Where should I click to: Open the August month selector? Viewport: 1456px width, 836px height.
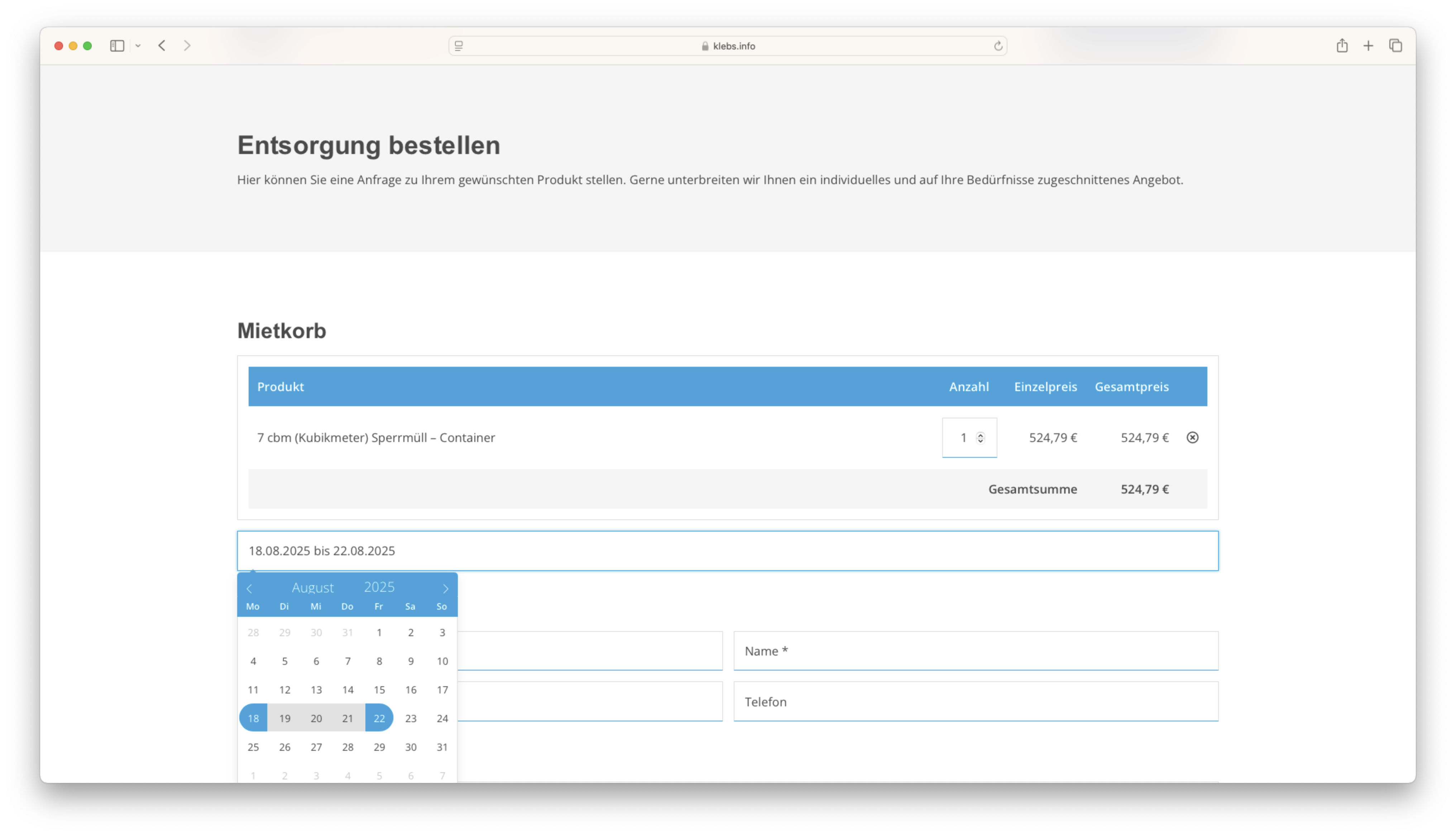(x=313, y=587)
